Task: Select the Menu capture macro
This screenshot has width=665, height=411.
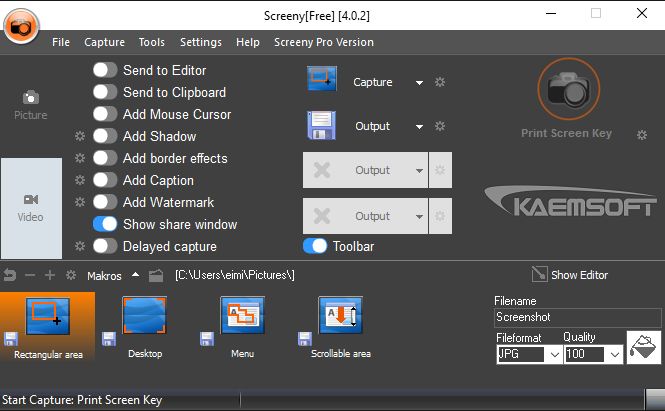Action: click(243, 327)
